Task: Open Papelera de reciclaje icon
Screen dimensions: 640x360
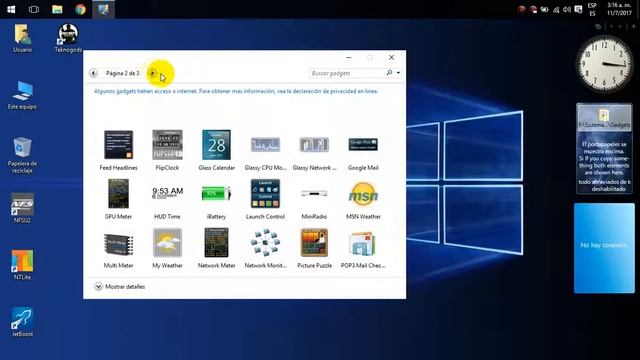Action: pos(22,156)
